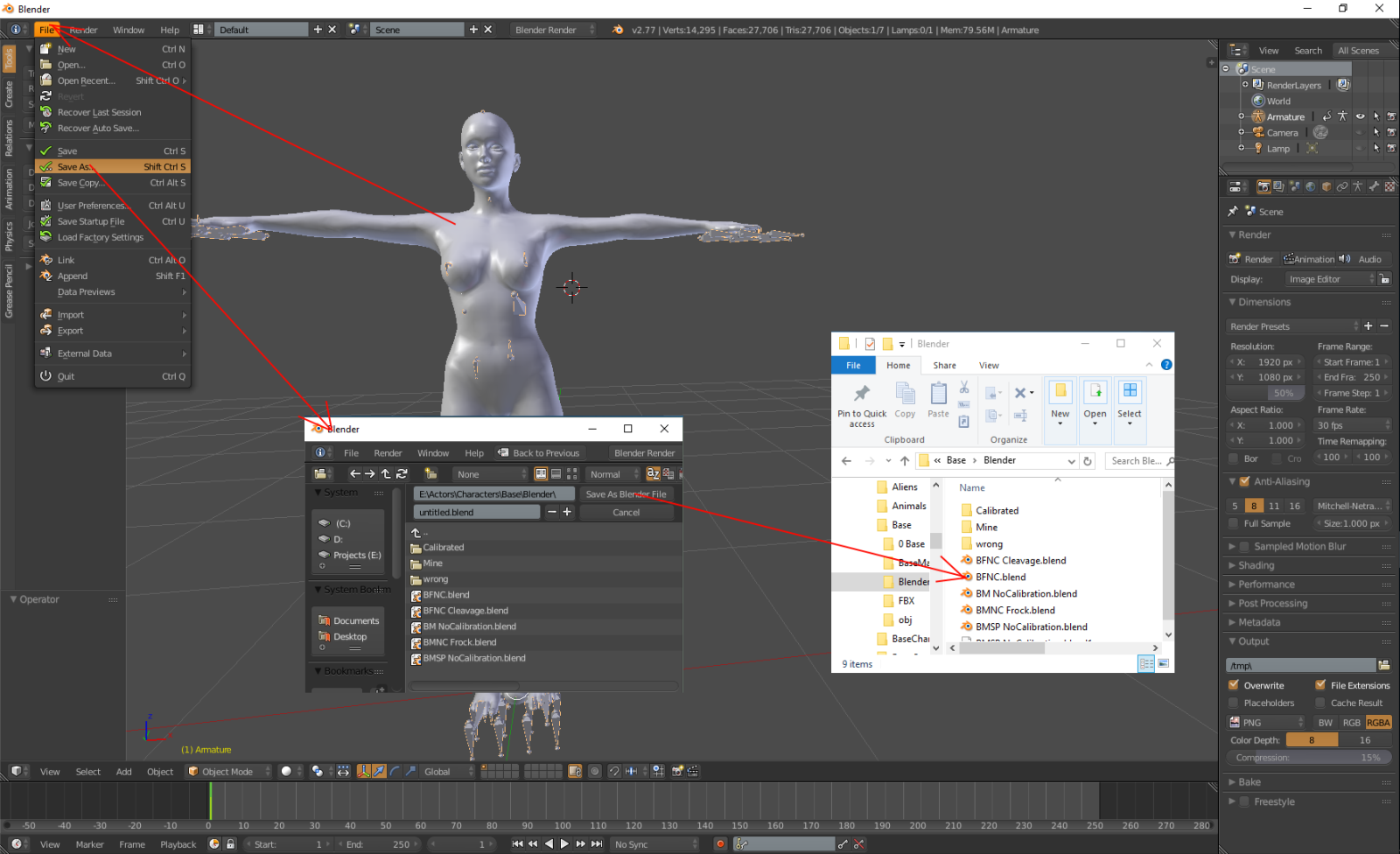
Task: Refresh the file list in file browser
Action: coord(402,473)
